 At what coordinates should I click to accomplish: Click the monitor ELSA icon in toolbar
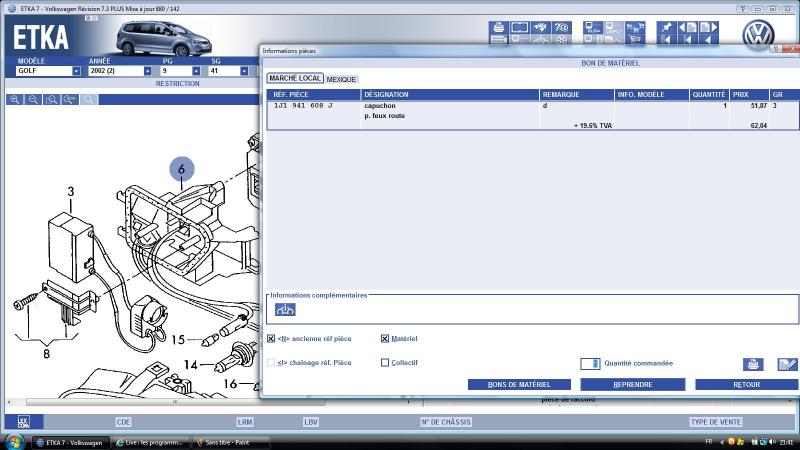(593, 28)
